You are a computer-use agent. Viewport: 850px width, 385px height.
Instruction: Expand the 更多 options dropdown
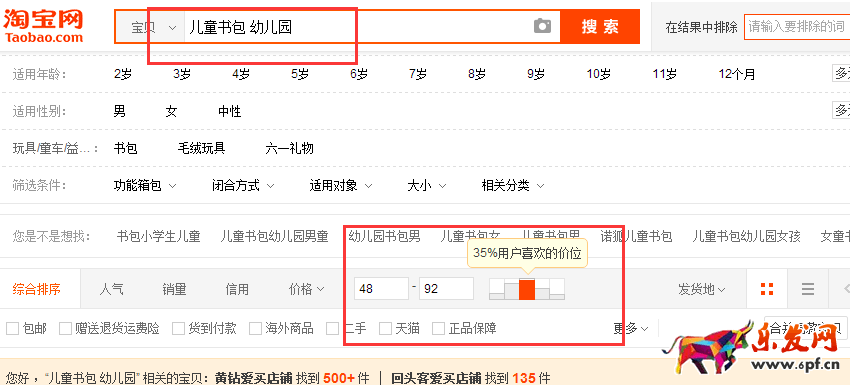[631, 328]
